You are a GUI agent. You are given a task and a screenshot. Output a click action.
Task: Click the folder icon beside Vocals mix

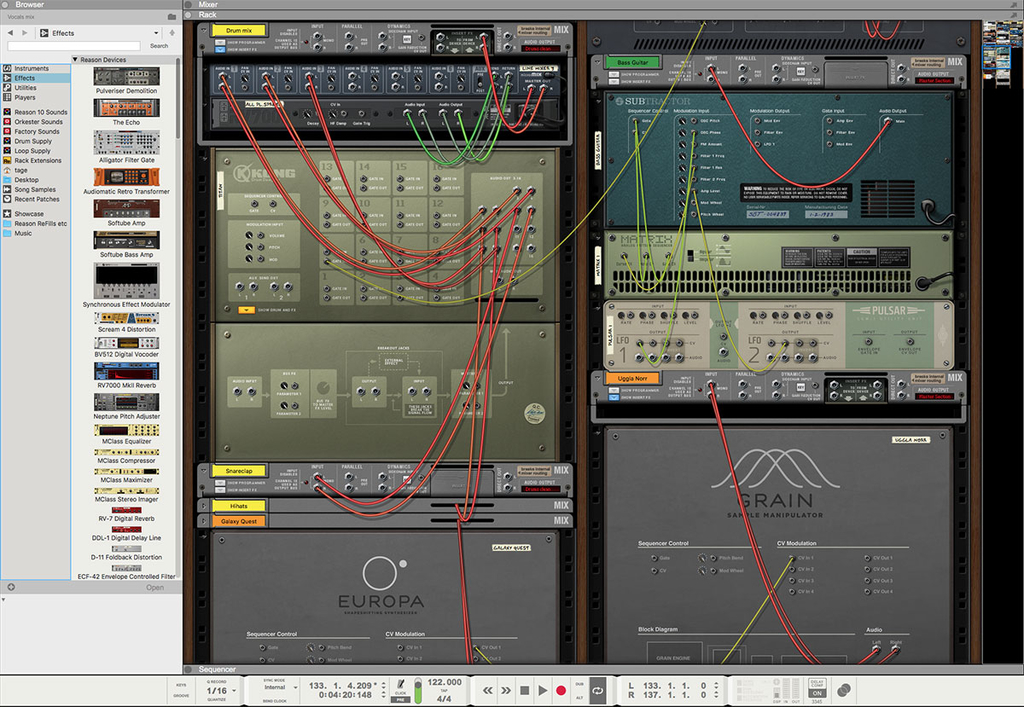coord(172,16)
